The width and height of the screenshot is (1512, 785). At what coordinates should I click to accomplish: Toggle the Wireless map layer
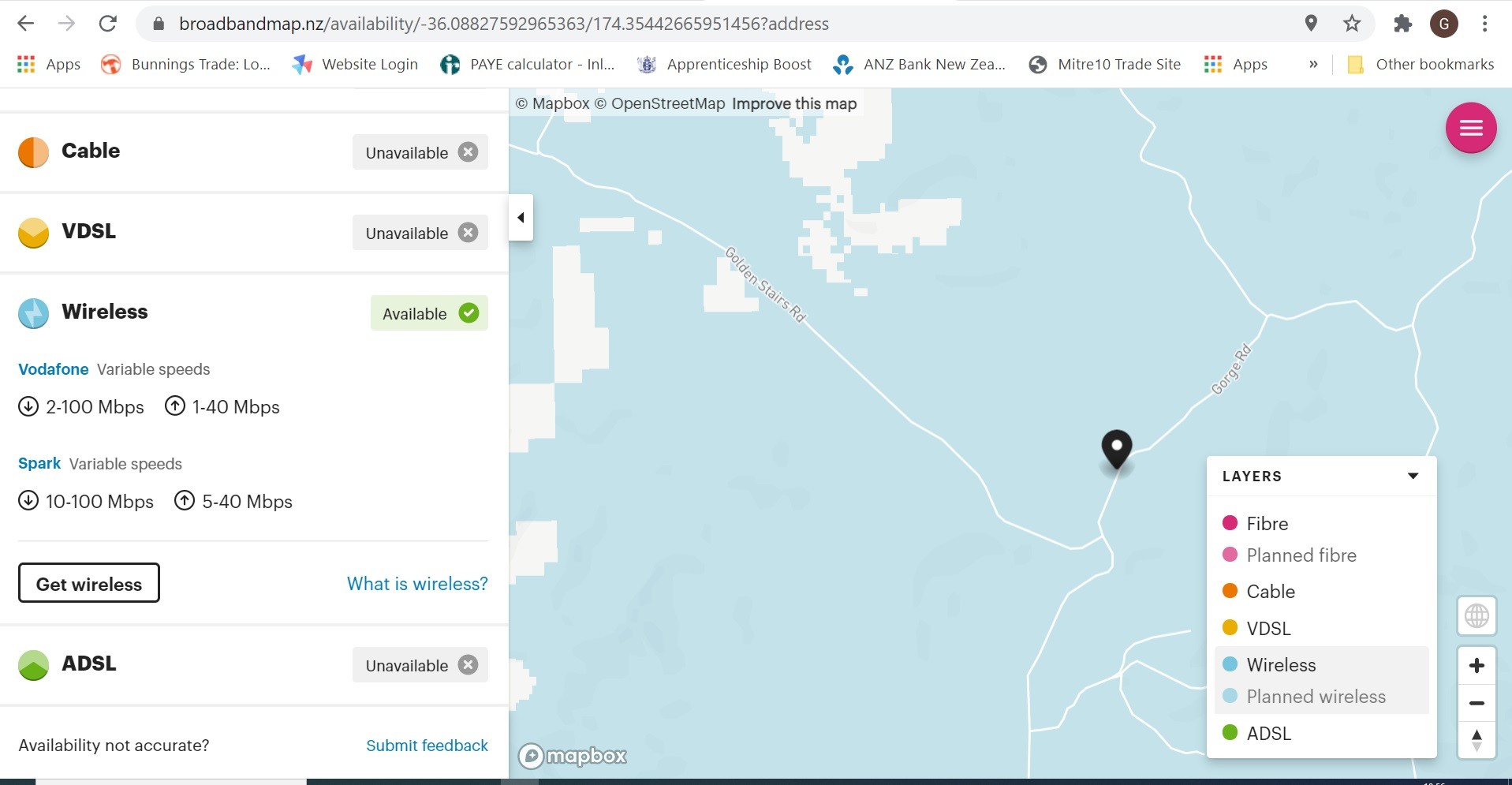point(1280,665)
